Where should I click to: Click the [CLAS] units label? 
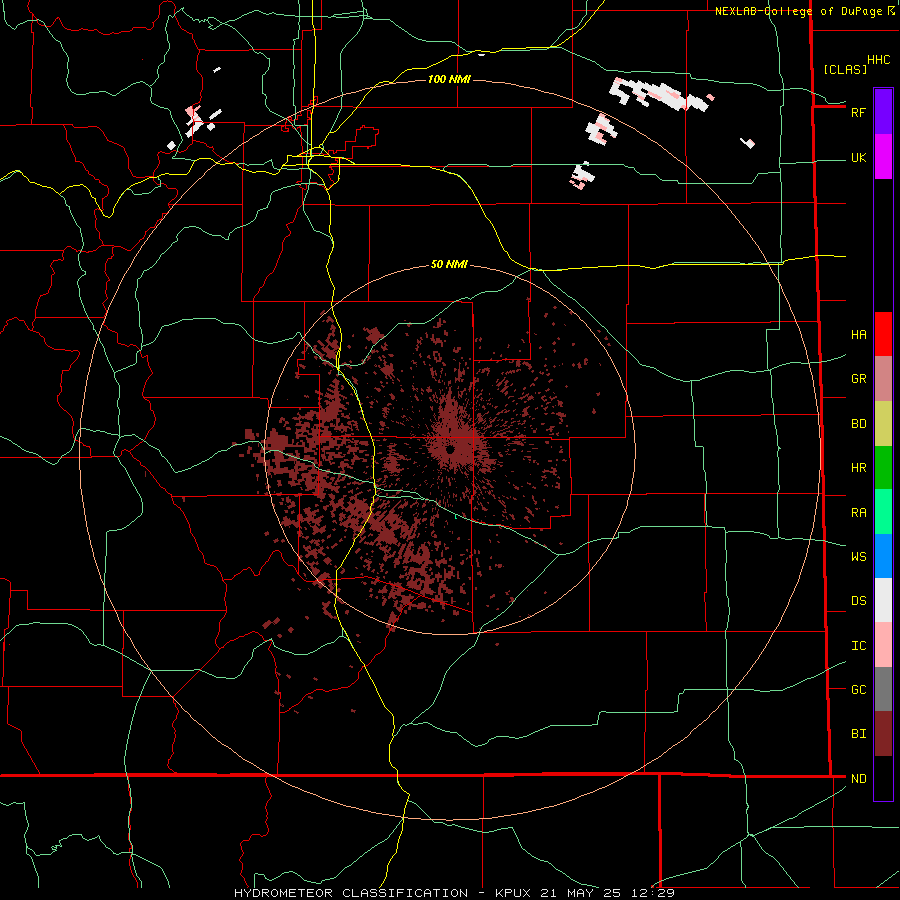pyautogui.click(x=845, y=69)
